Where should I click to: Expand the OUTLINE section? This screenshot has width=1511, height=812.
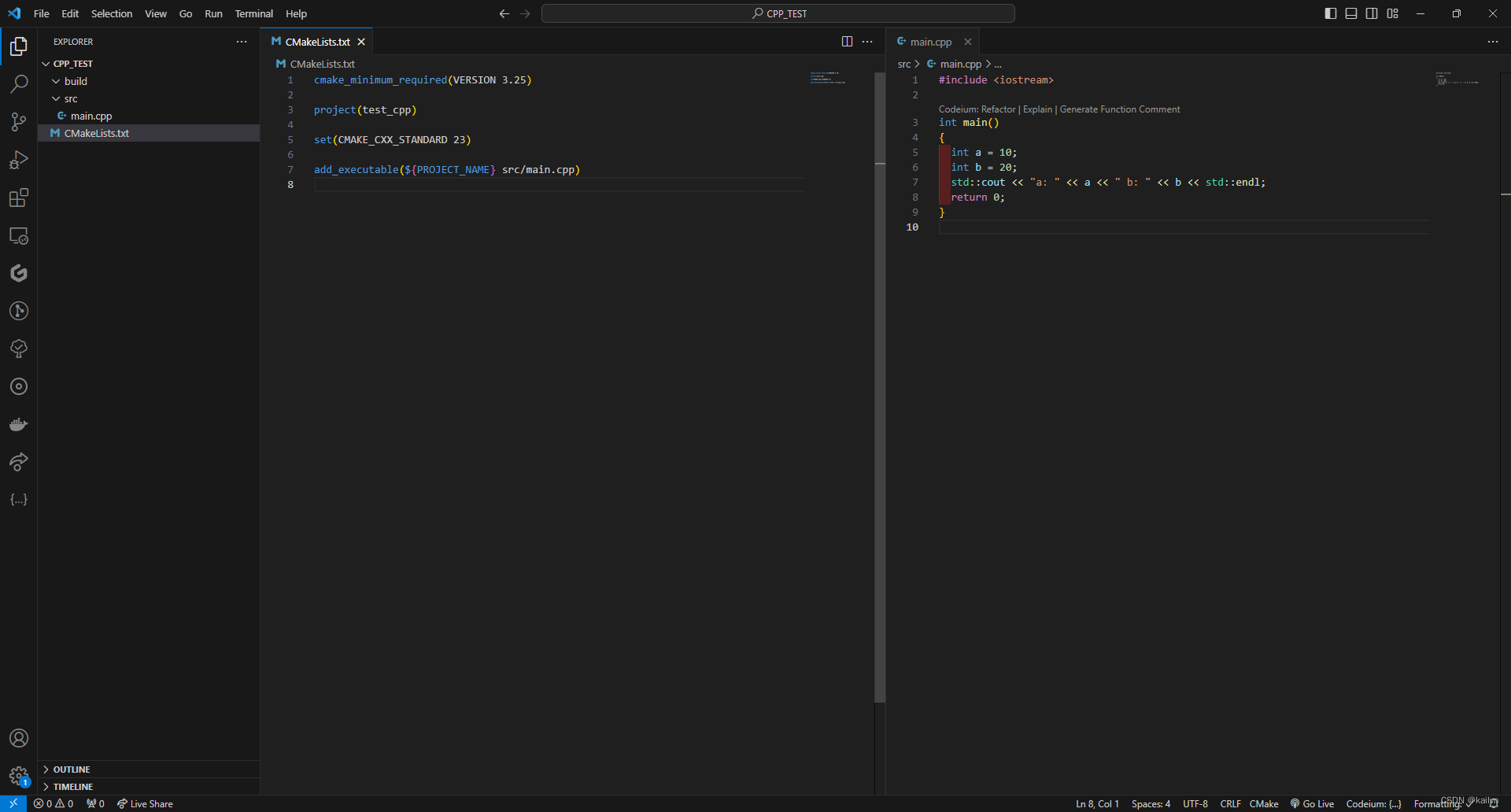tap(149, 770)
